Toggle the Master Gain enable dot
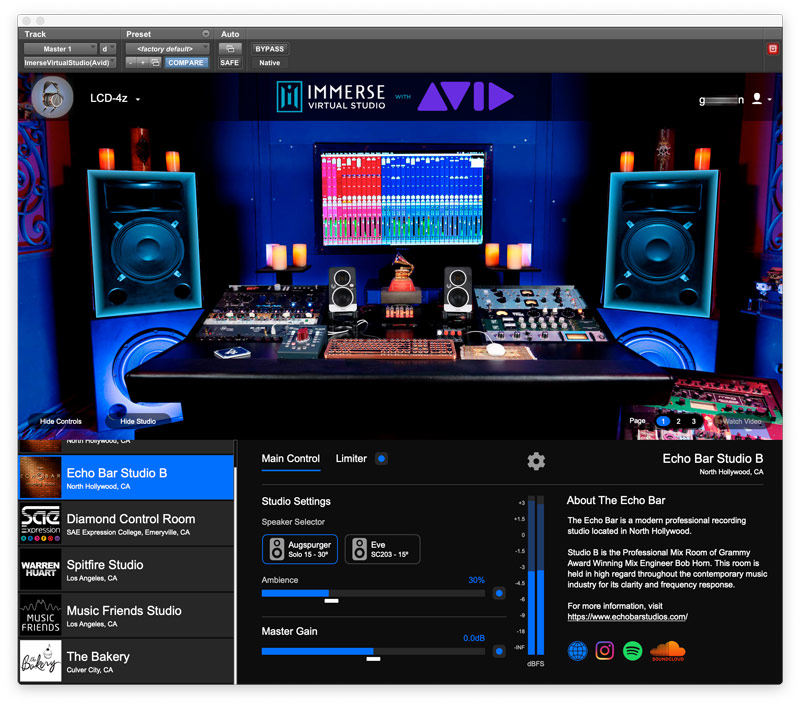 click(499, 651)
